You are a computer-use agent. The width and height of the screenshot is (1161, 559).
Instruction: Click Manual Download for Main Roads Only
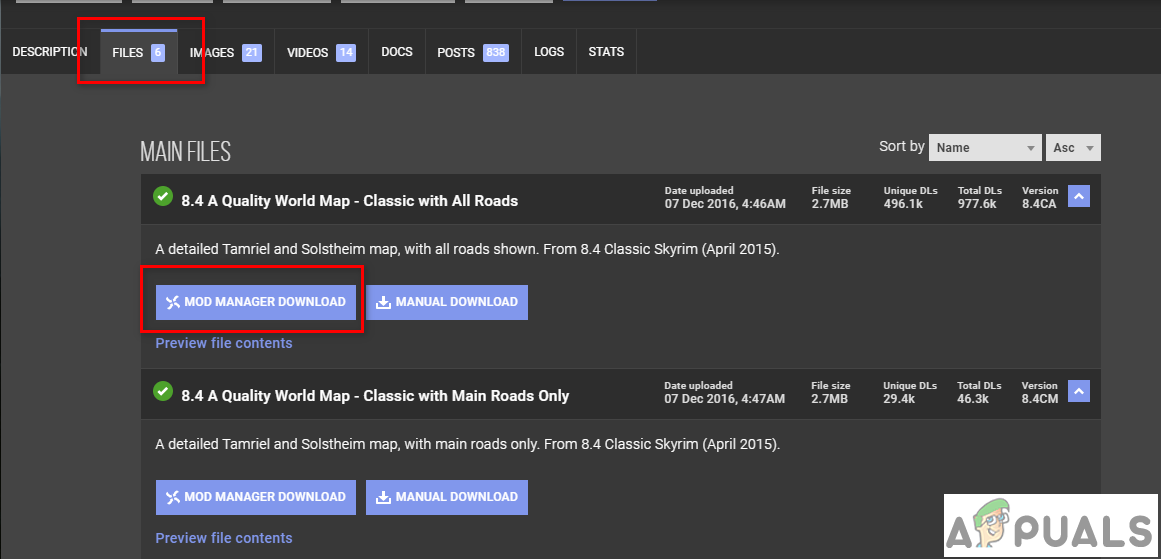(x=447, y=497)
